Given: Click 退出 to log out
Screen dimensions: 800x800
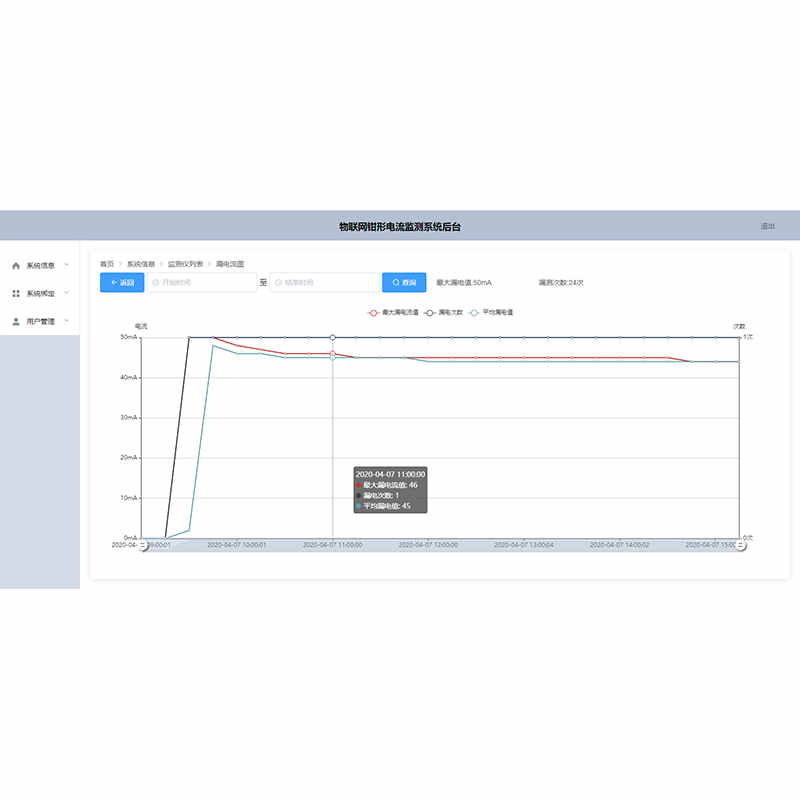Looking at the screenshot, I should pyautogui.click(x=767, y=226).
